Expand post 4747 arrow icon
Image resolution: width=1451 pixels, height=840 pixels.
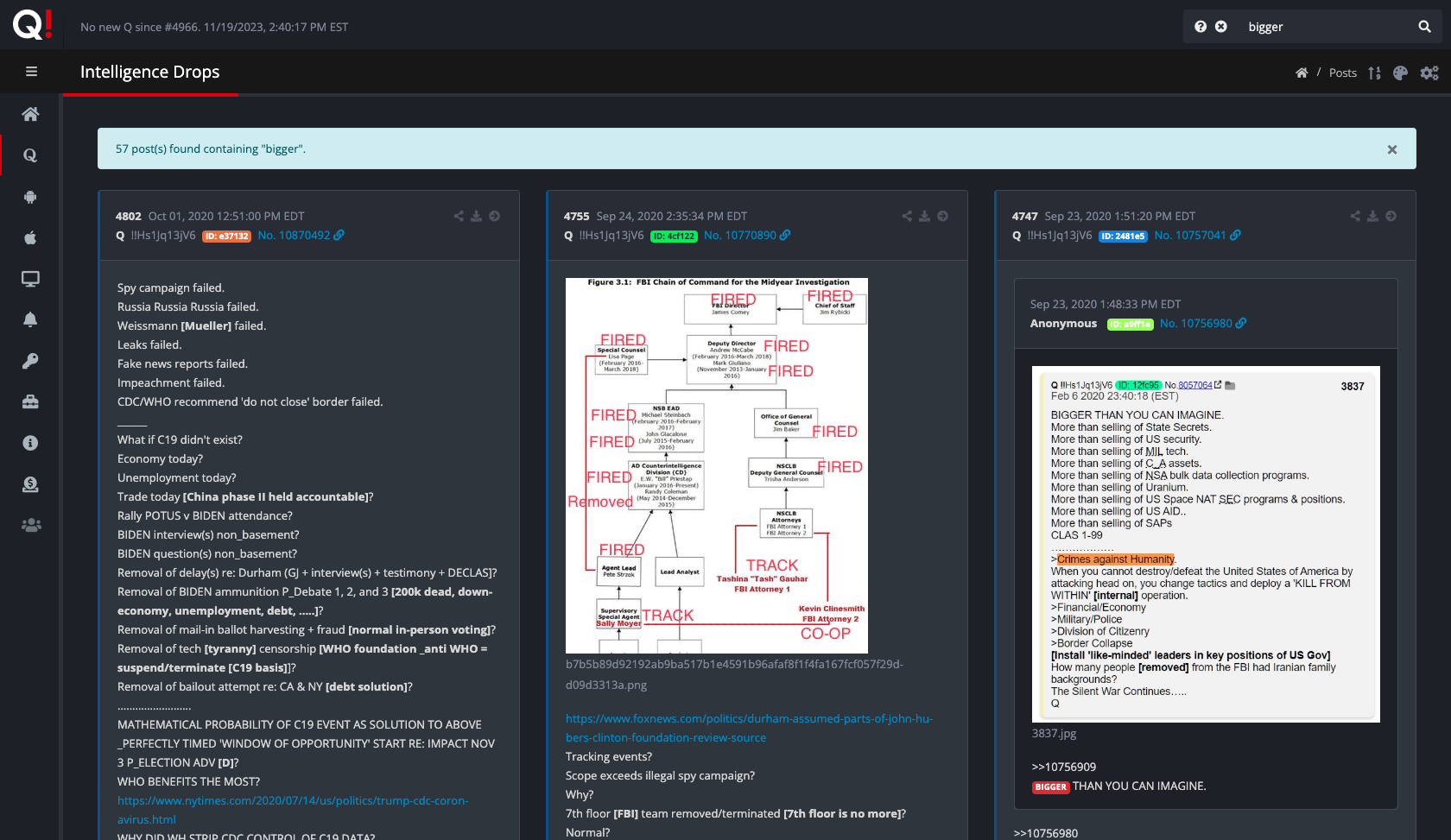(x=1391, y=216)
